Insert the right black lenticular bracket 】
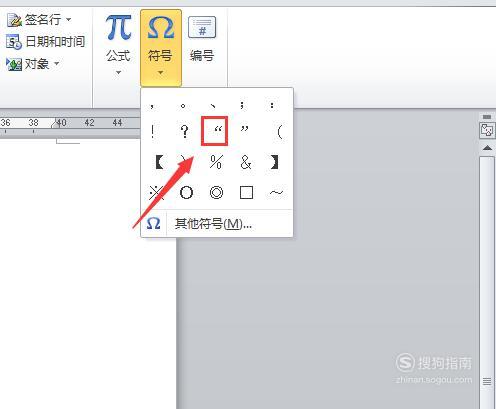This screenshot has width=496, height=409. click(274, 162)
